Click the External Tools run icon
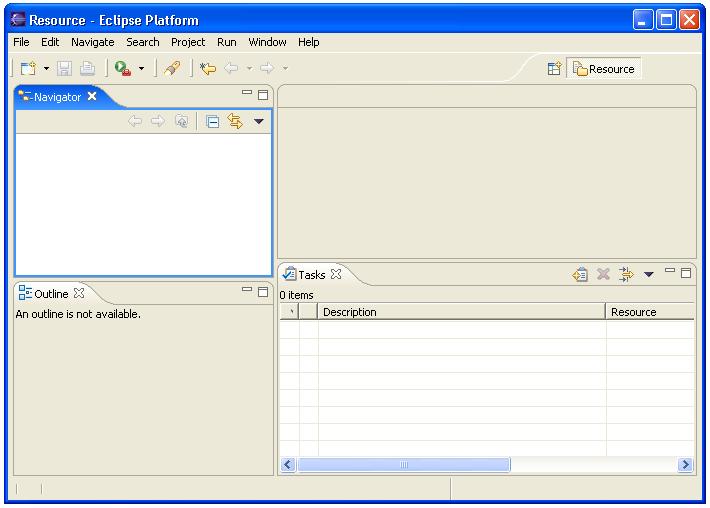Image resolution: width=710 pixels, height=508 pixels. 123,68
